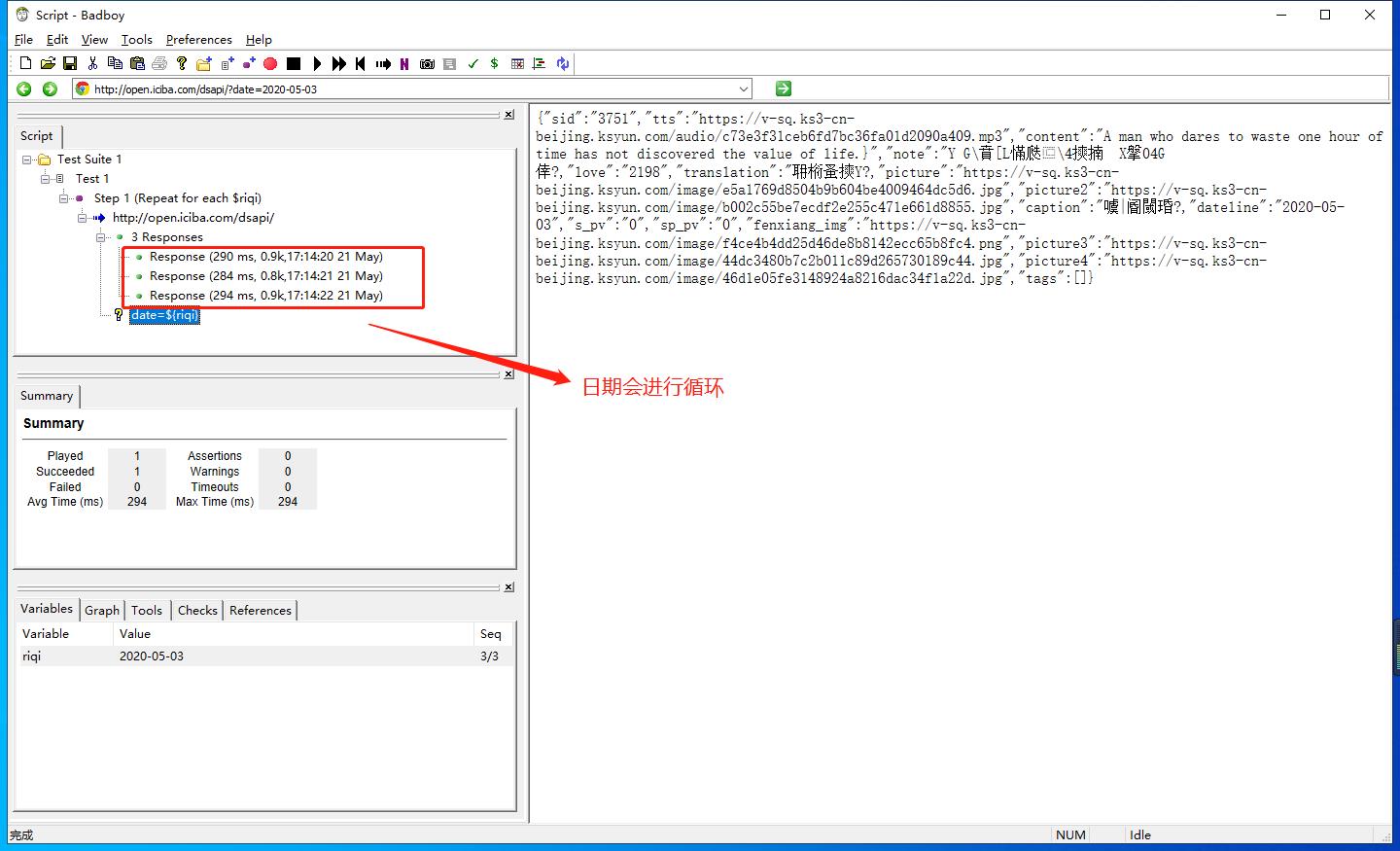Open the File menu
Image resolution: width=1400 pixels, height=851 pixels.
click(x=24, y=40)
